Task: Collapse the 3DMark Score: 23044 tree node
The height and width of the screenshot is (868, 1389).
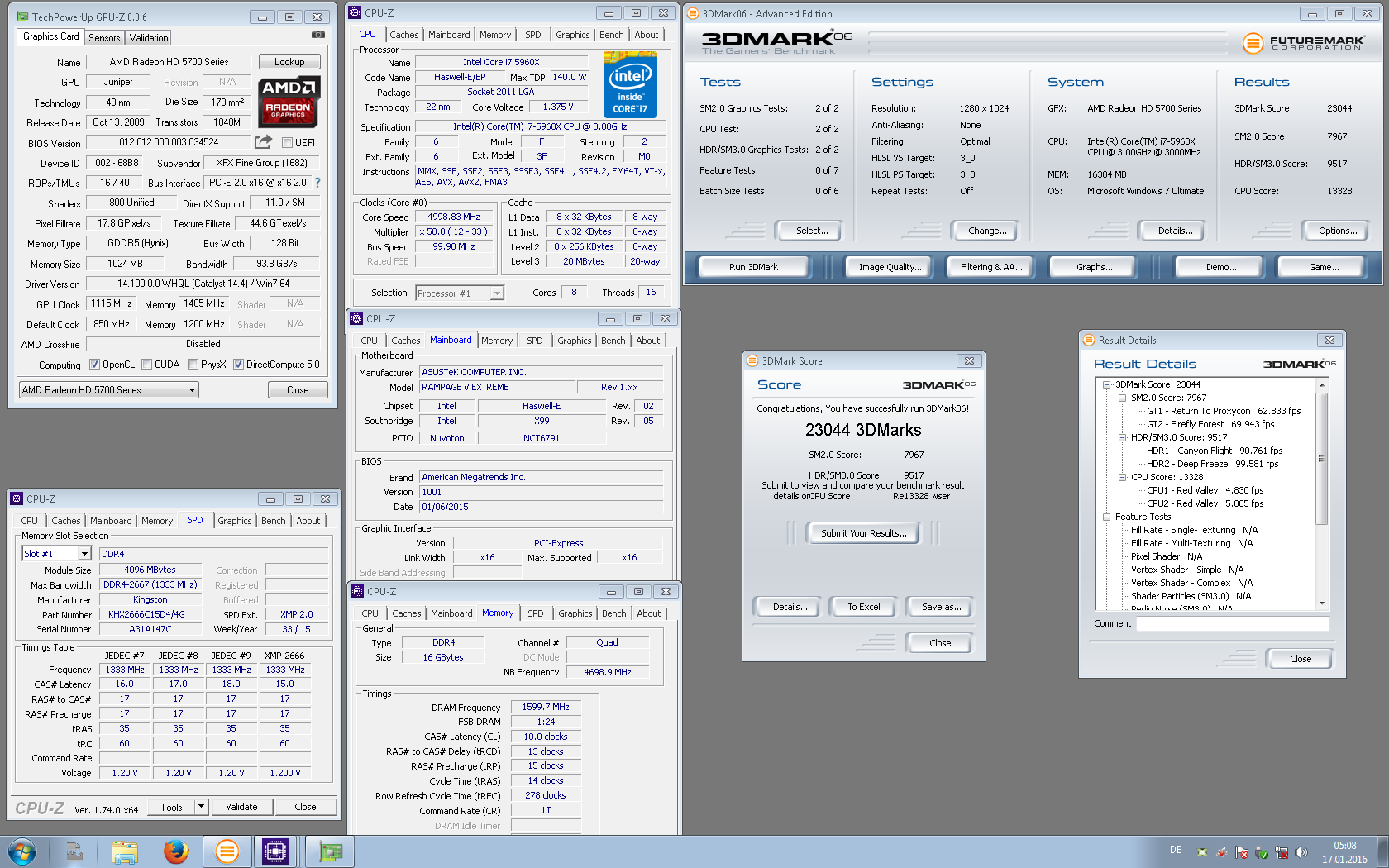Action: (x=1106, y=384)
